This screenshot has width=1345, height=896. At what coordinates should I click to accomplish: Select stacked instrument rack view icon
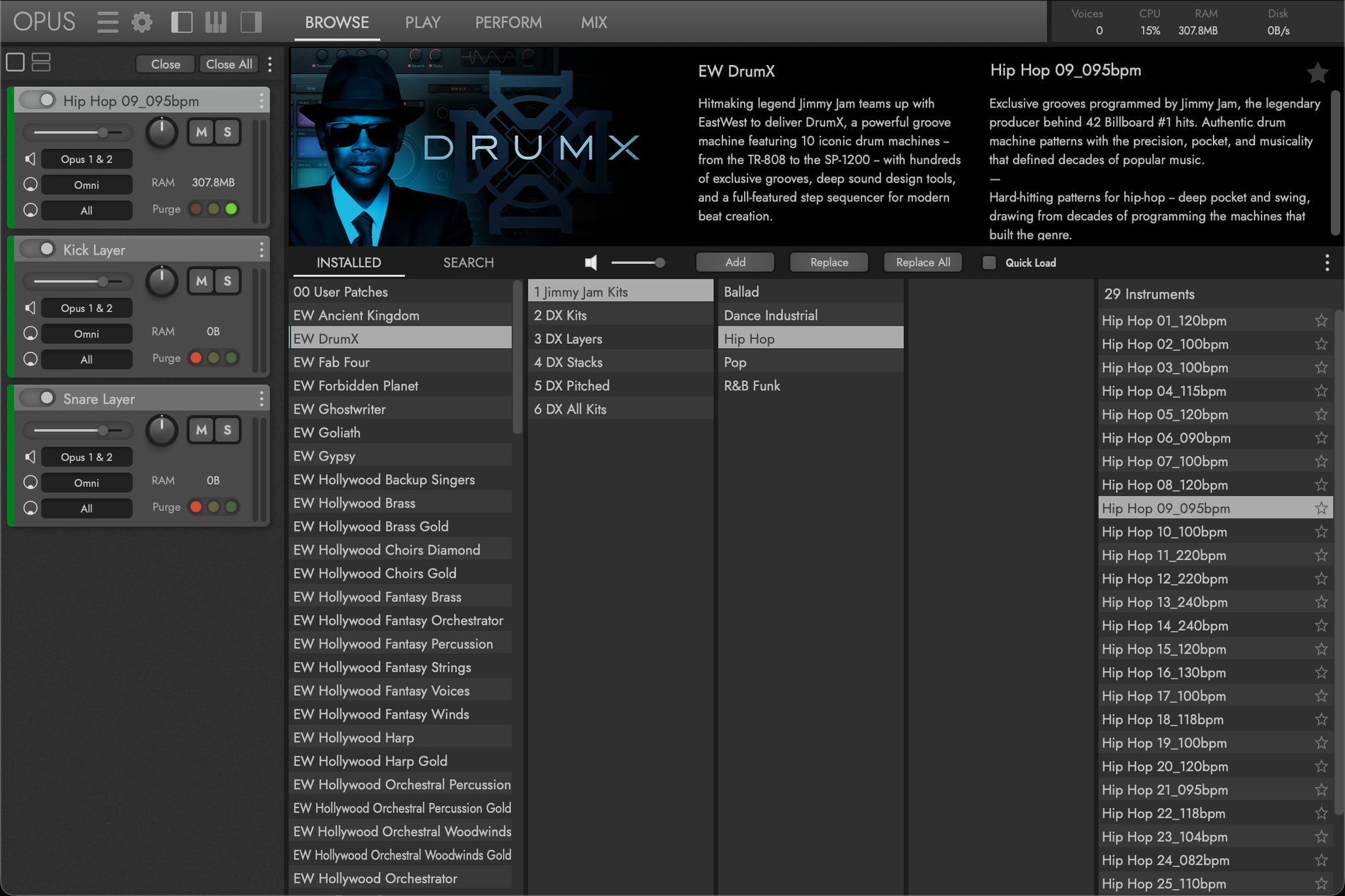coord(41,62)
